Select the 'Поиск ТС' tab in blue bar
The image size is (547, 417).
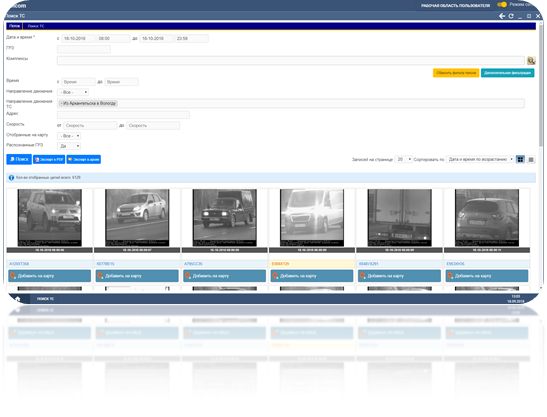tap(36, 26)
